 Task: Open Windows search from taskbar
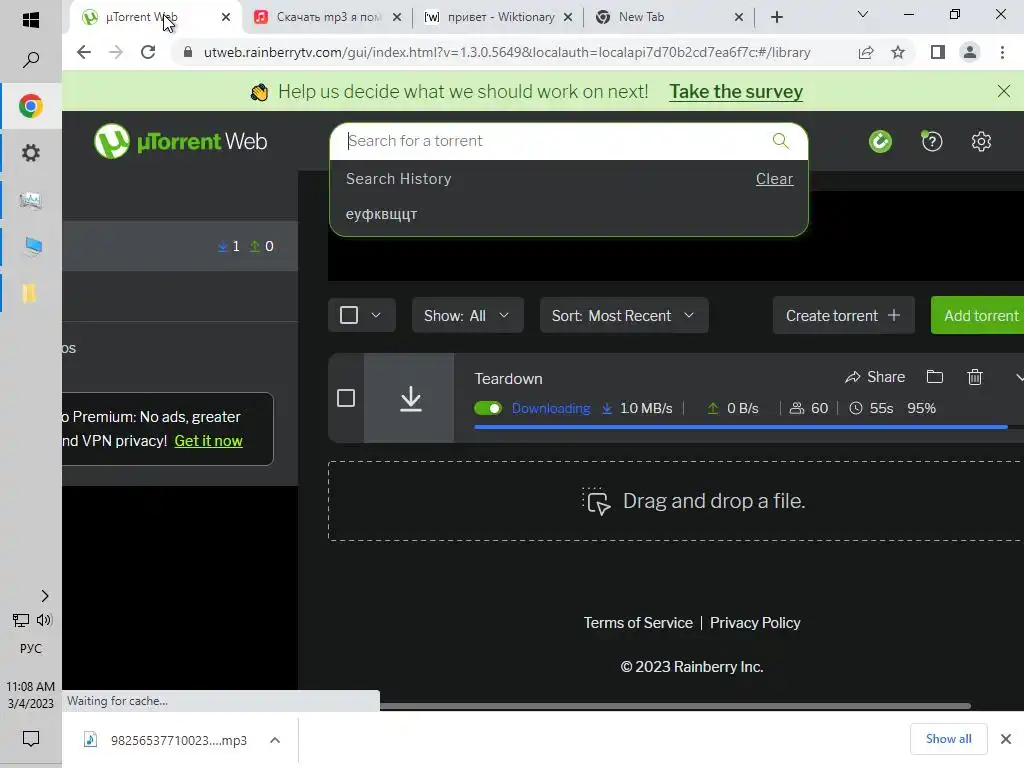pyautogui.click(x=31, y=60)
